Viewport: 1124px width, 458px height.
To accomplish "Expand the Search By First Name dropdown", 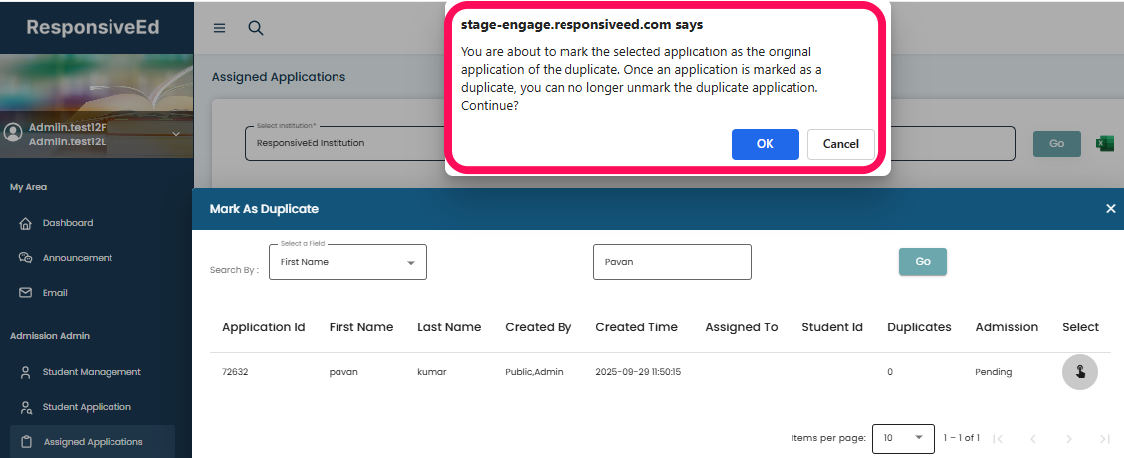I will tap(347, 262).
